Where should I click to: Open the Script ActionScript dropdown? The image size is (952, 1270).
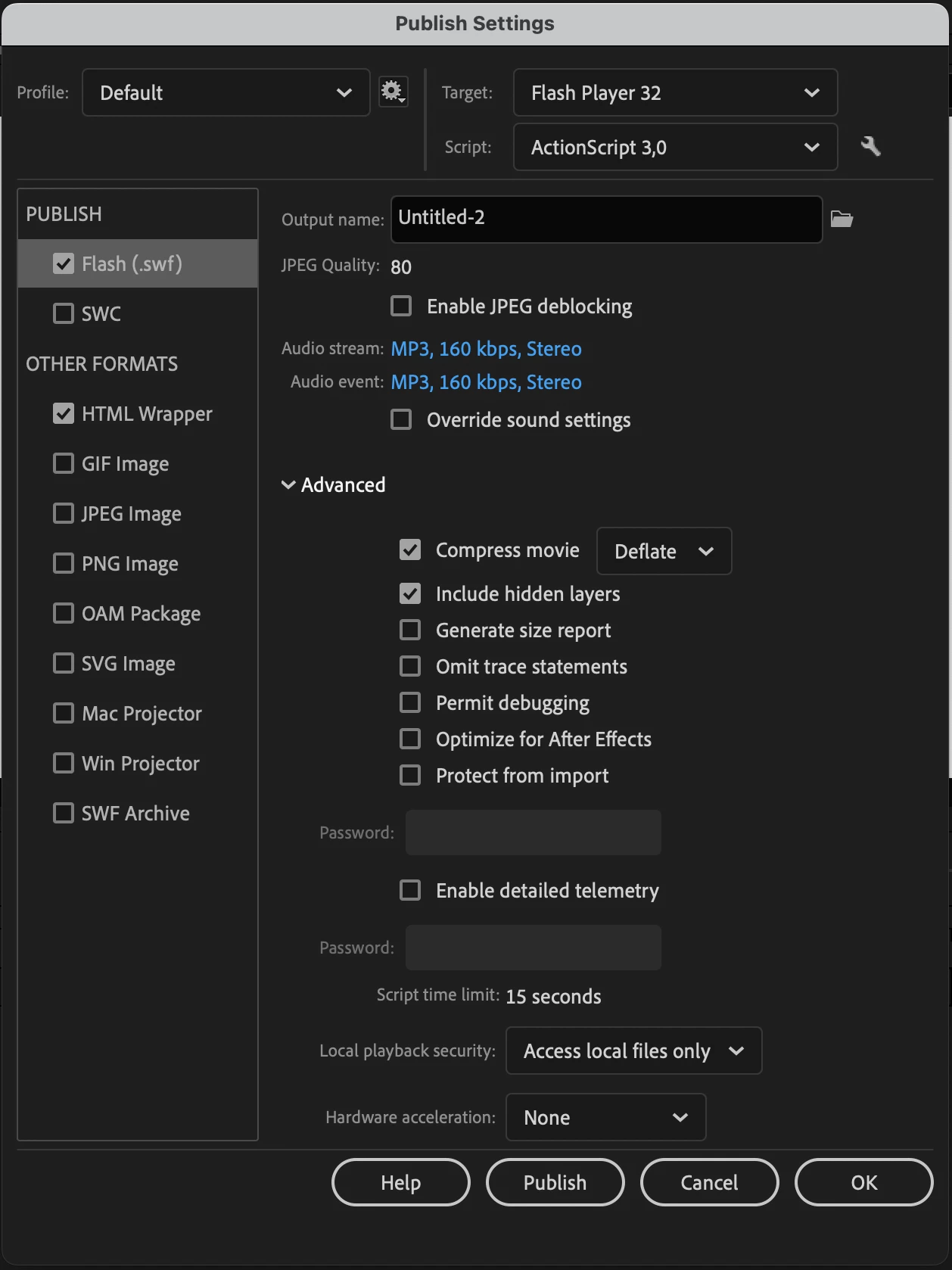[675, 147]
